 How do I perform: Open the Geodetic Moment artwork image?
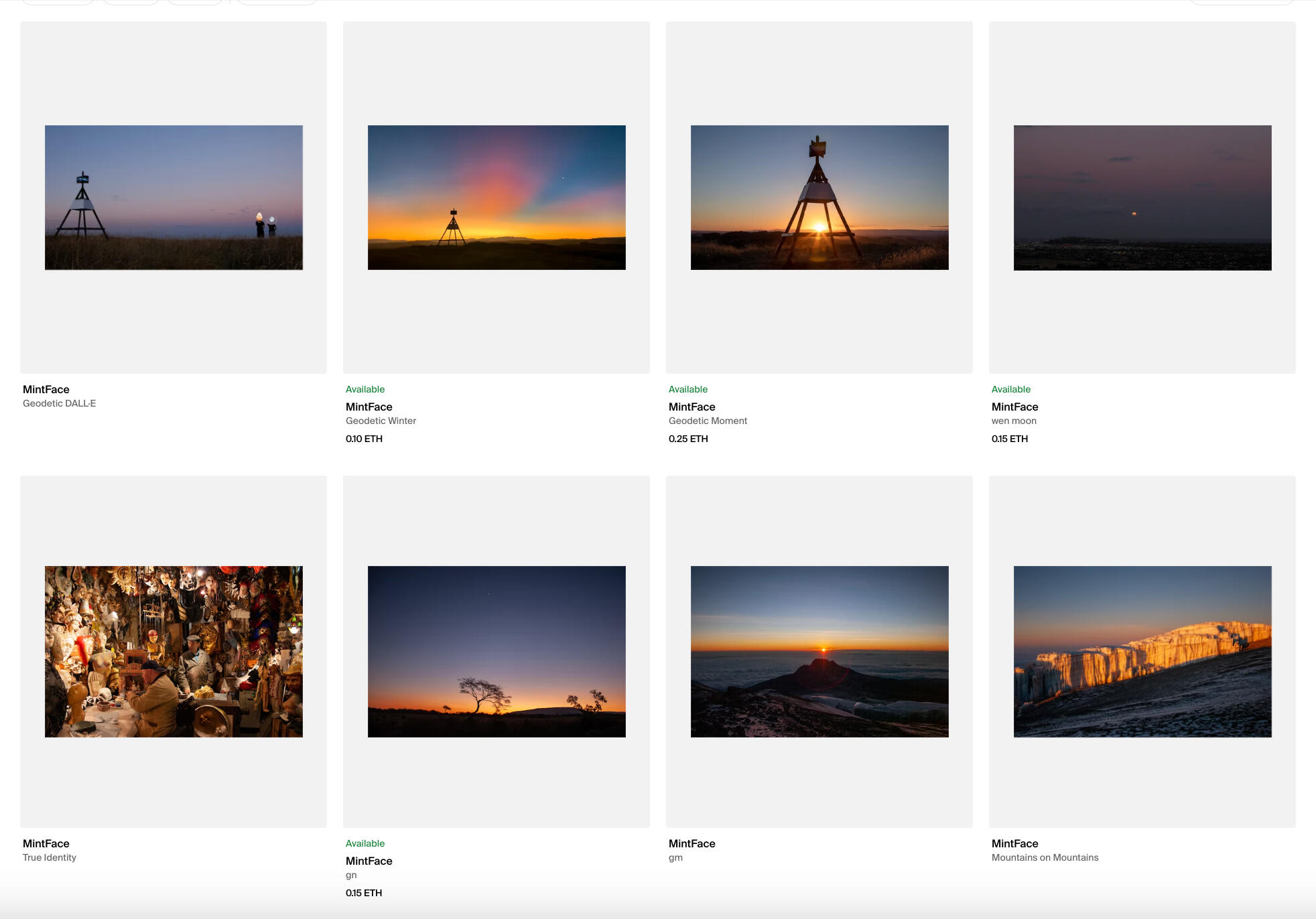pyautogui.click(x=819, y=198)
